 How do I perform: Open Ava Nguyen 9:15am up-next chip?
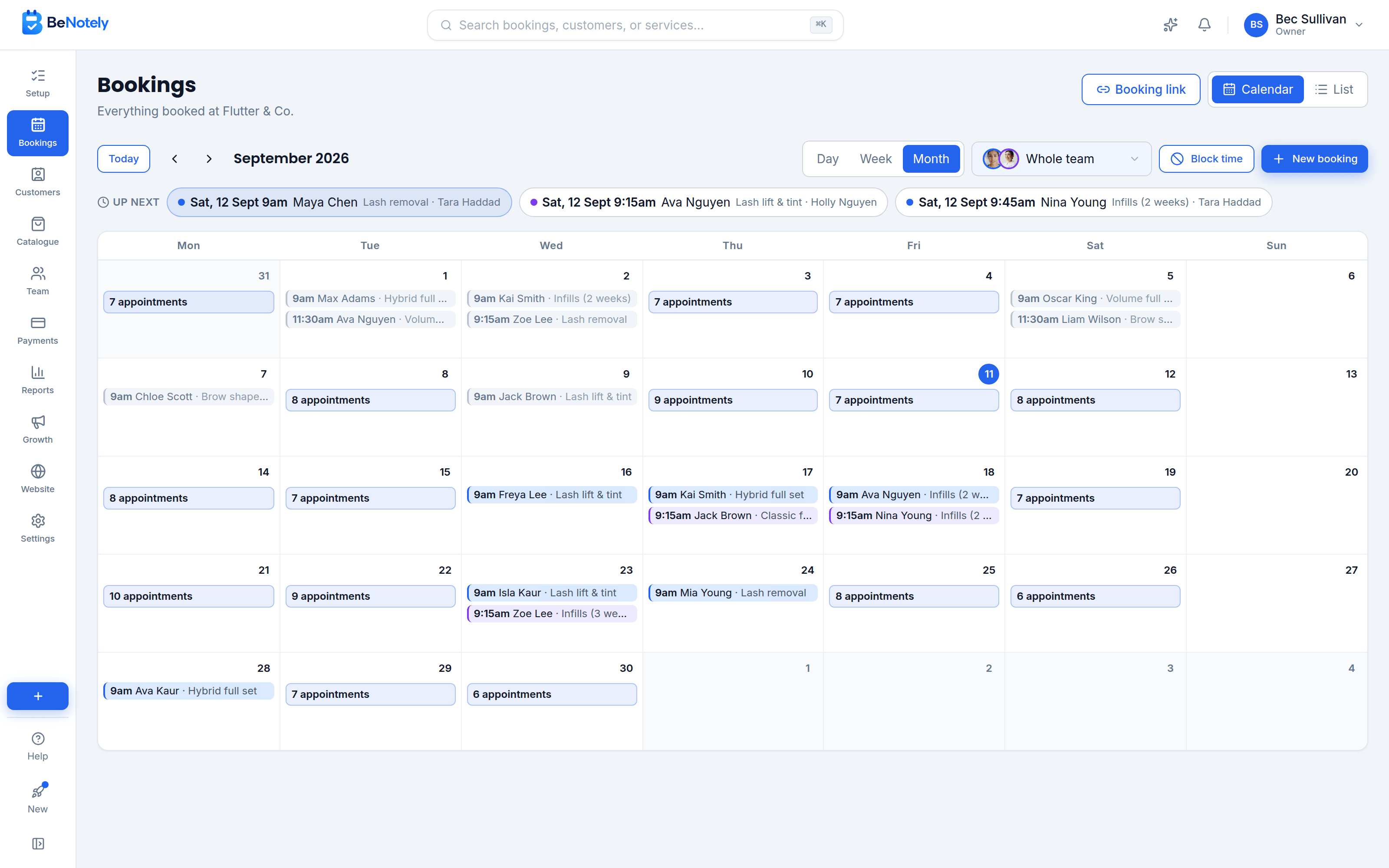(x=703, y=202)
